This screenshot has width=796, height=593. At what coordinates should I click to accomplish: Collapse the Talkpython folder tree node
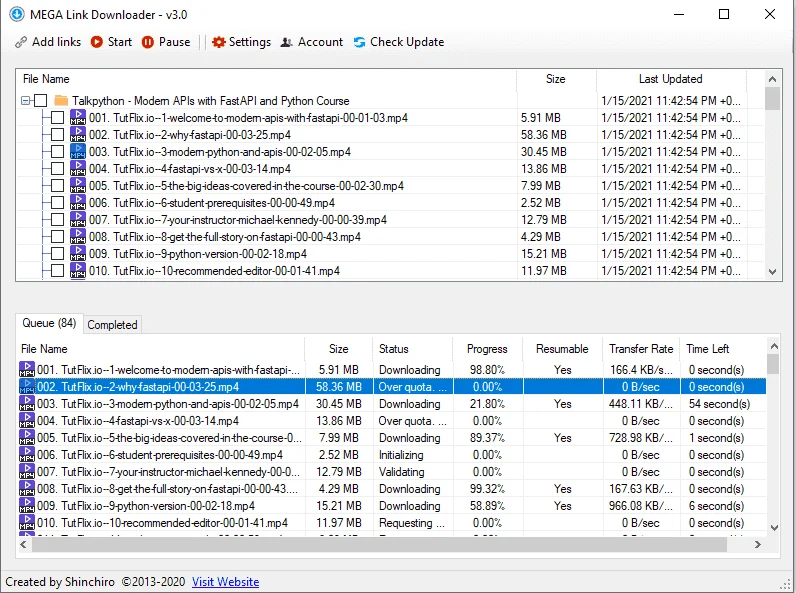(x=25, y=101)
